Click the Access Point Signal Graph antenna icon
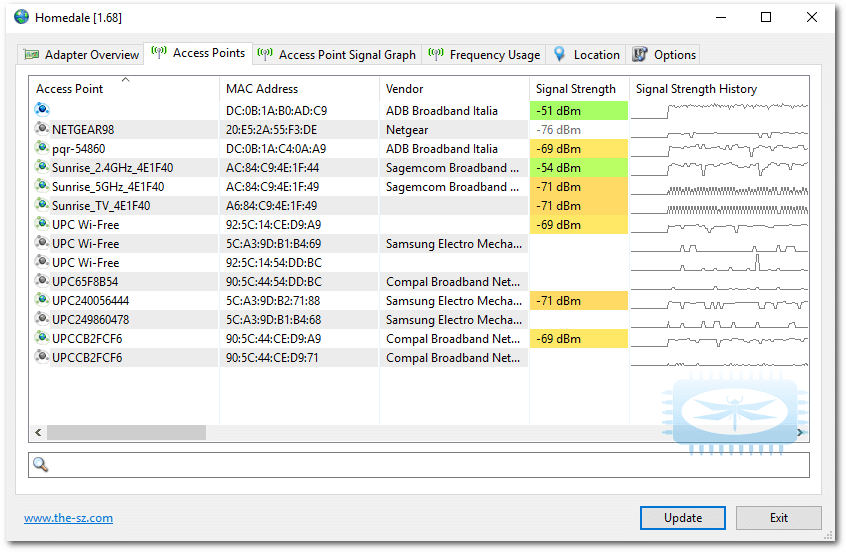The width and height of the screenshot is (846, 552). [265, 54]
